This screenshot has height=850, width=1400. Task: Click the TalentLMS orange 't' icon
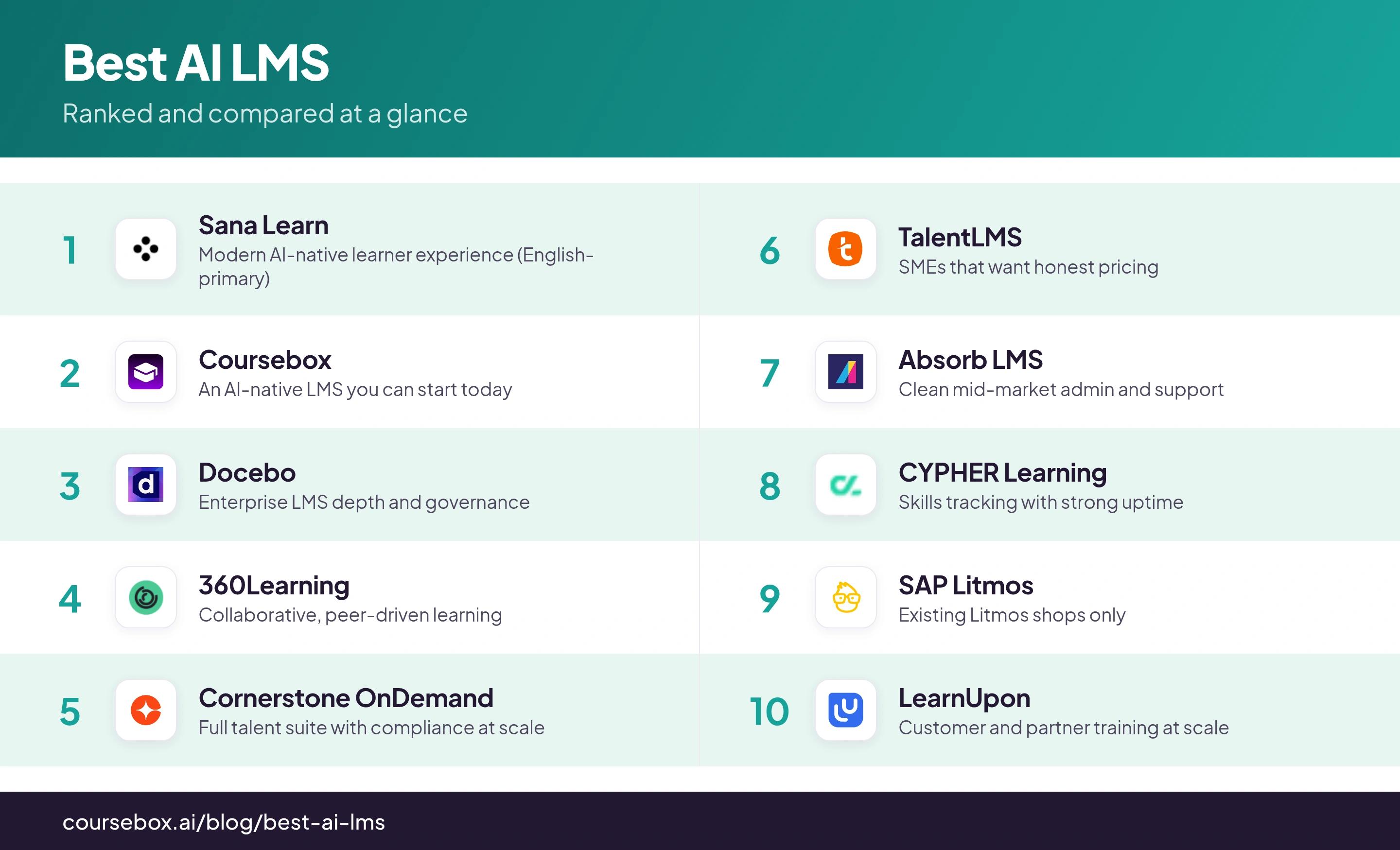[845, 249]
